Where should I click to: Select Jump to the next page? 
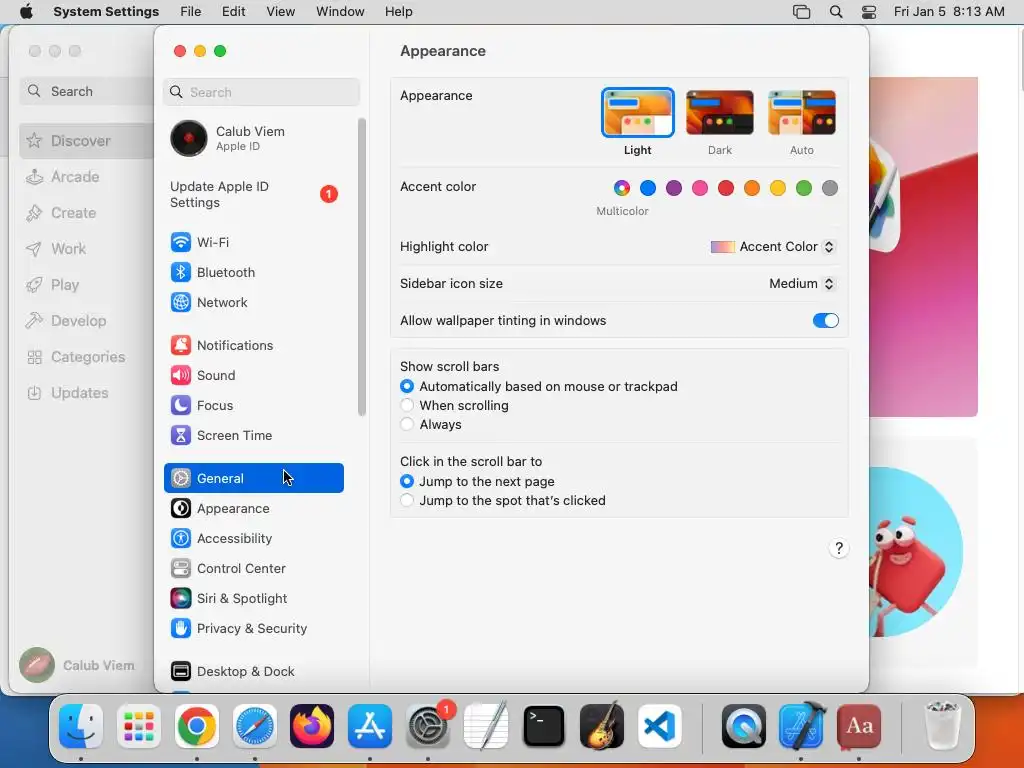(x=407, y=481)
